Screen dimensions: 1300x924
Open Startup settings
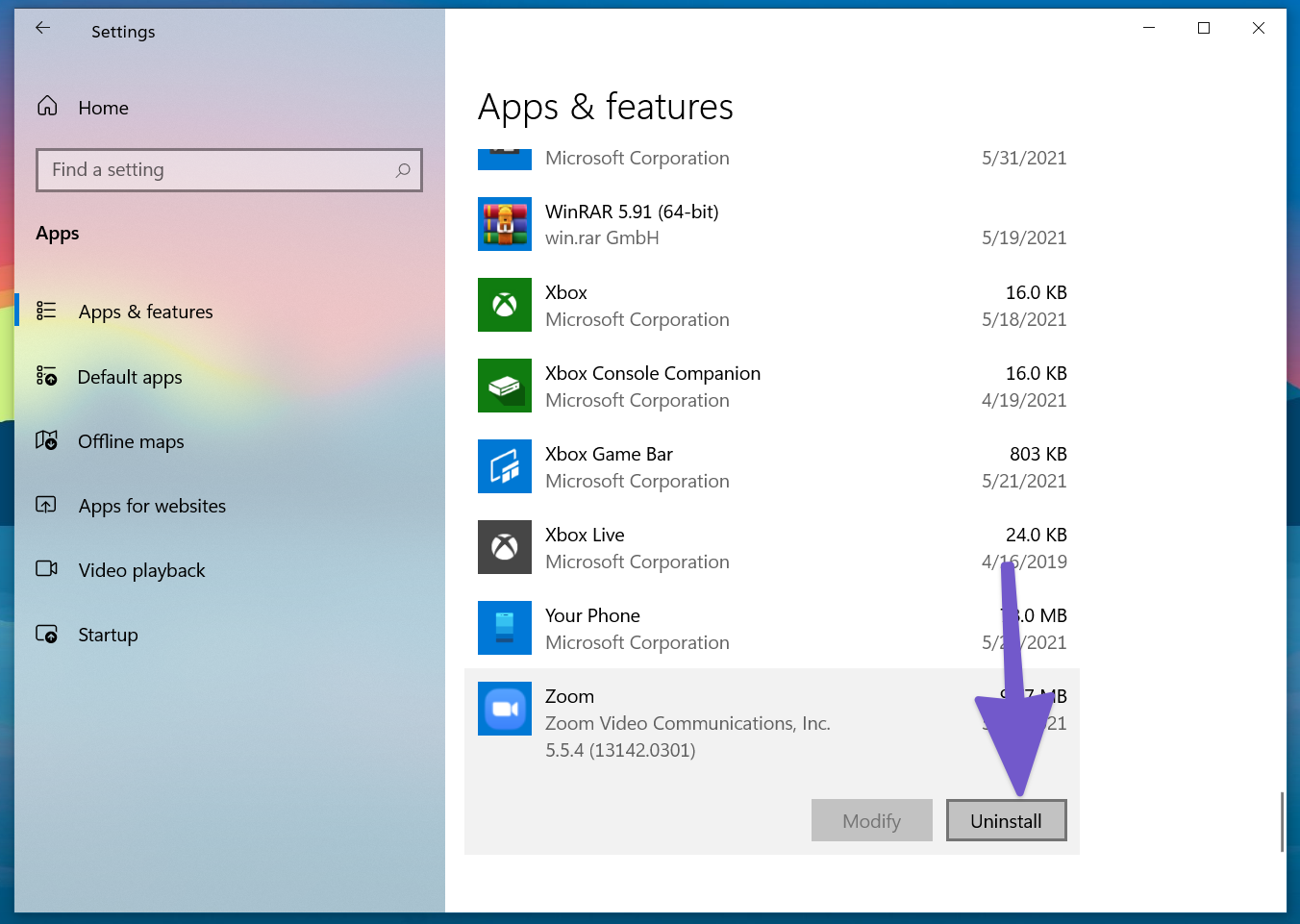coord(108,635)
